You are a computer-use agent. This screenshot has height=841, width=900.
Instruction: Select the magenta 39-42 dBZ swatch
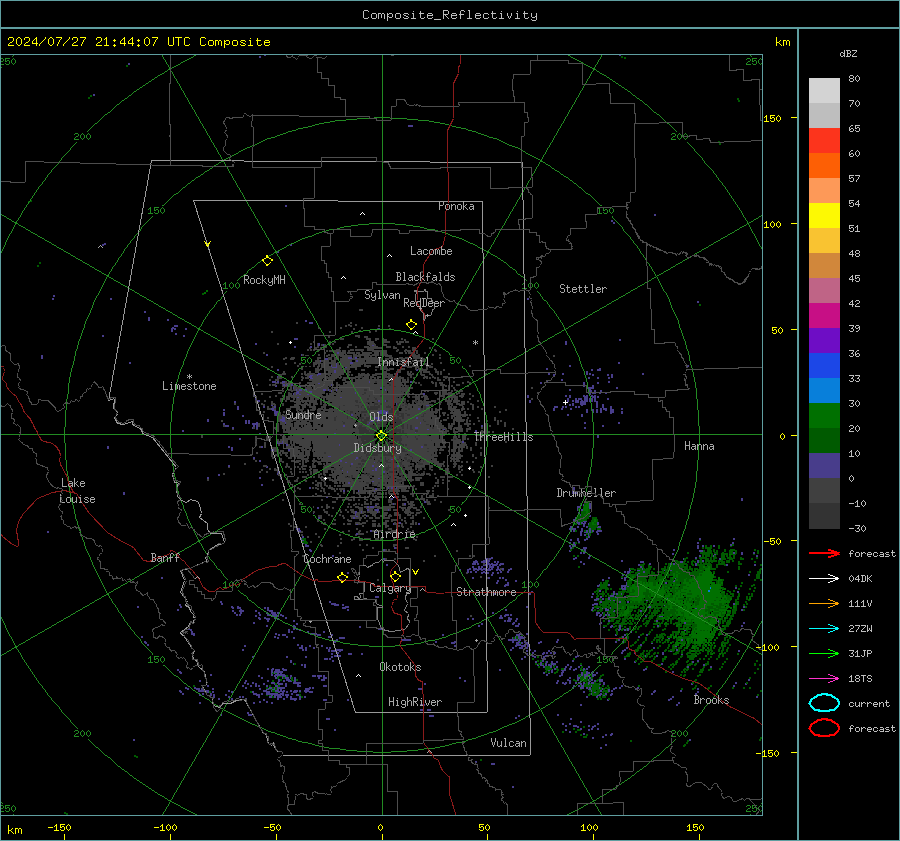pos(824,315)
